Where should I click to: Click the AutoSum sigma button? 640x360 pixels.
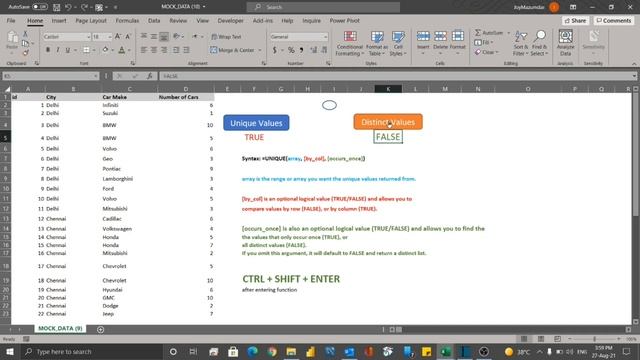point(489,32)
